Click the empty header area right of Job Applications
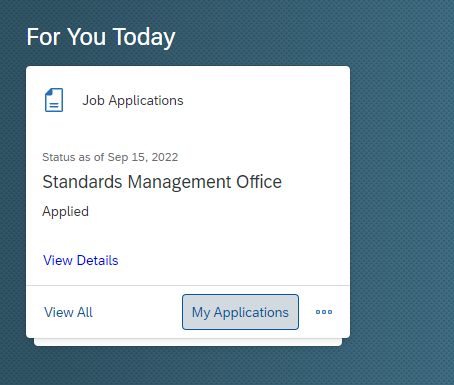Image resolution: width=454 pixels, height=385 pixels. [263, 100]
